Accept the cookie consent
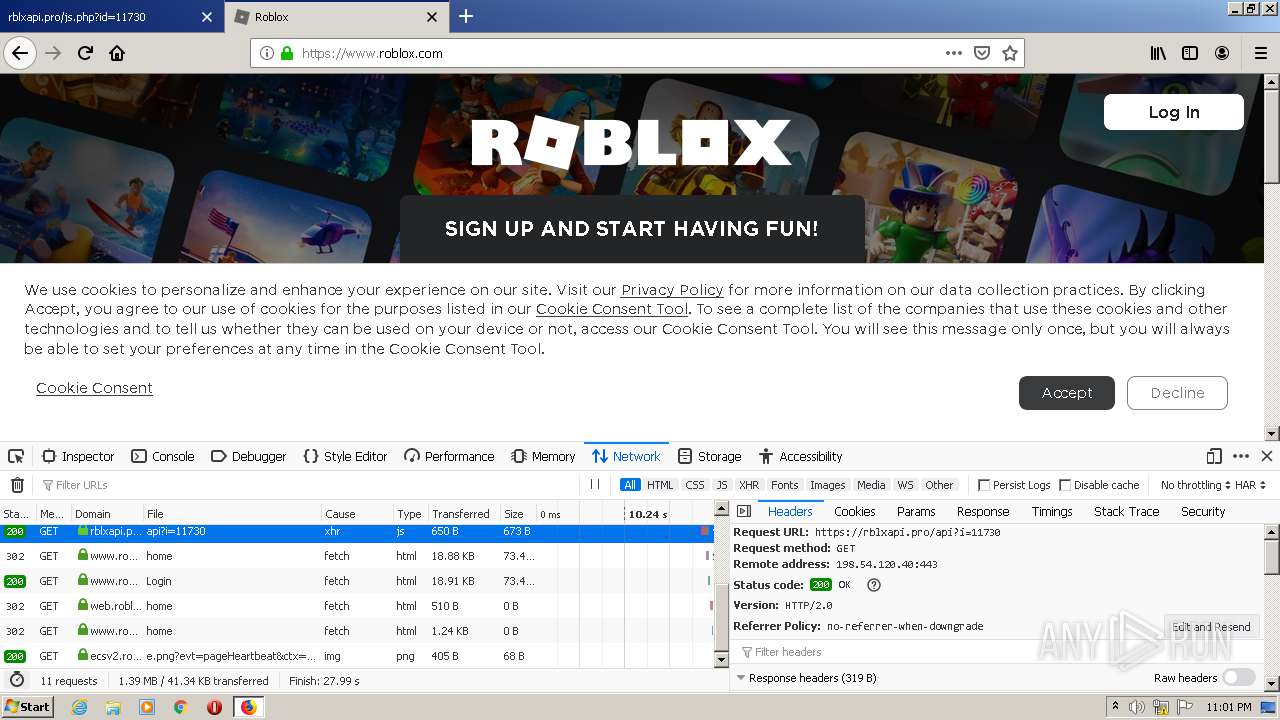Image resolution: width=1280 pixels, height=720 pixels. pos(1067,393)
